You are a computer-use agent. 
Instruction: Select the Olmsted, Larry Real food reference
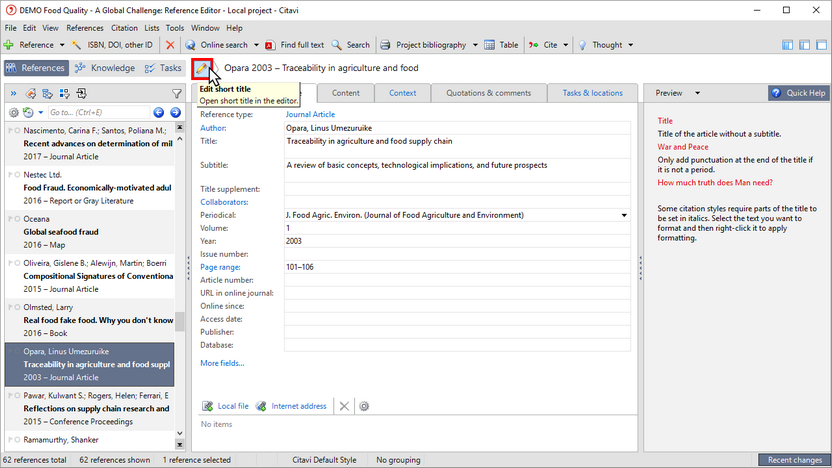90,320
